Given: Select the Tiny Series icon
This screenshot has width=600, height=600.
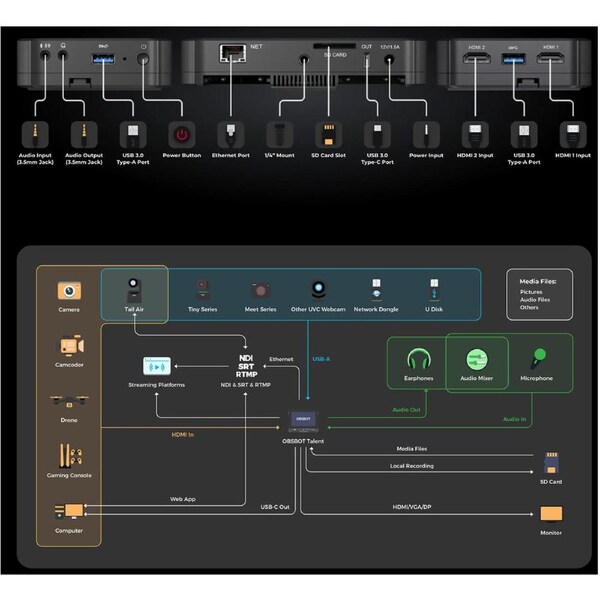Looking at the screenshot, I should [x=202, y=290].
